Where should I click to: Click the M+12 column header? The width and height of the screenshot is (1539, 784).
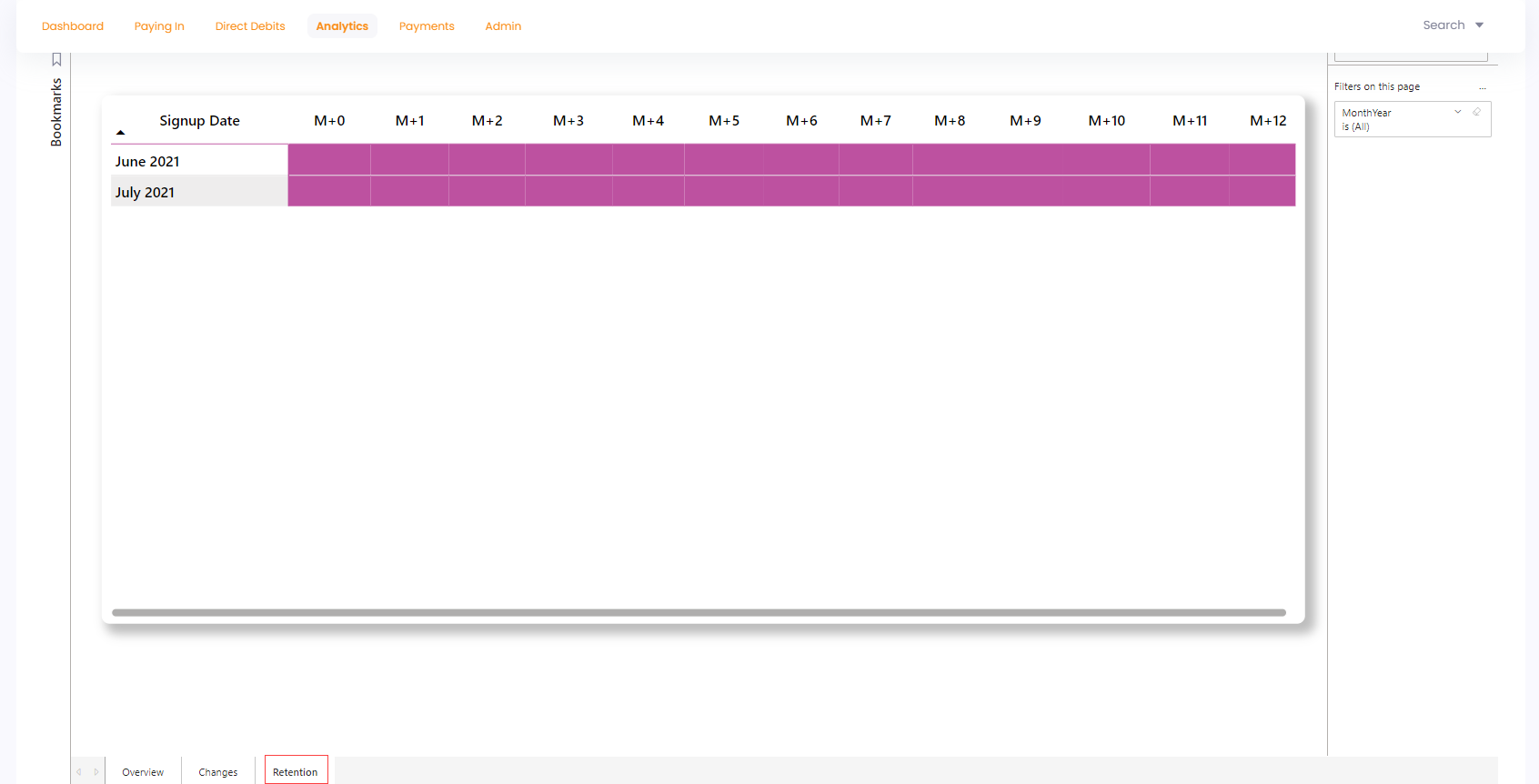tap(1268, 121)
